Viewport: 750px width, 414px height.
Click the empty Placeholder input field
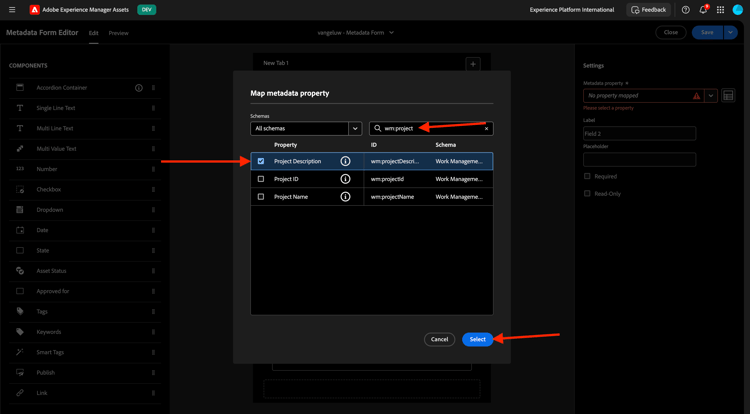pos(639,160)
